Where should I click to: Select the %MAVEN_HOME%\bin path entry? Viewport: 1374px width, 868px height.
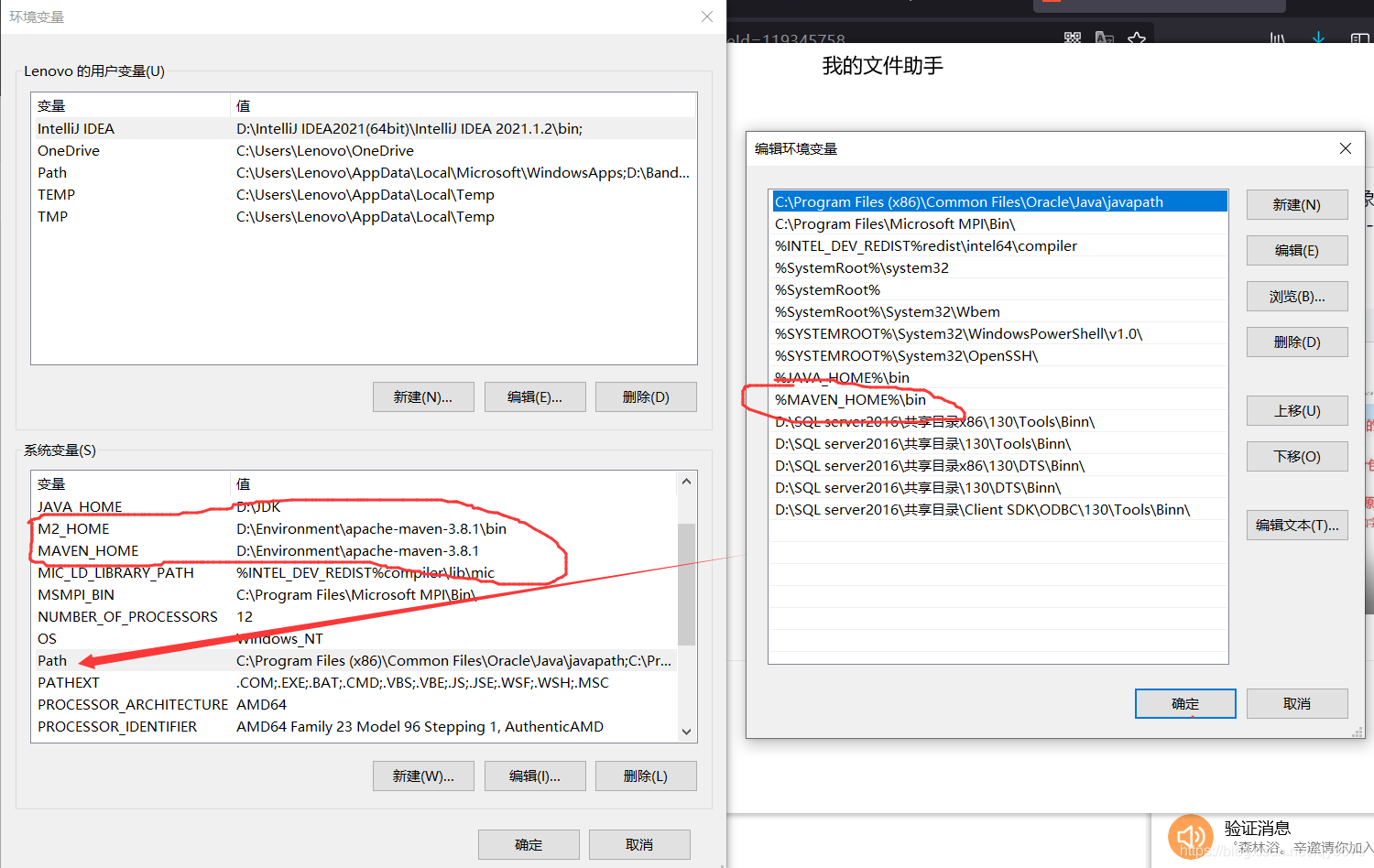tap(998, 399)
